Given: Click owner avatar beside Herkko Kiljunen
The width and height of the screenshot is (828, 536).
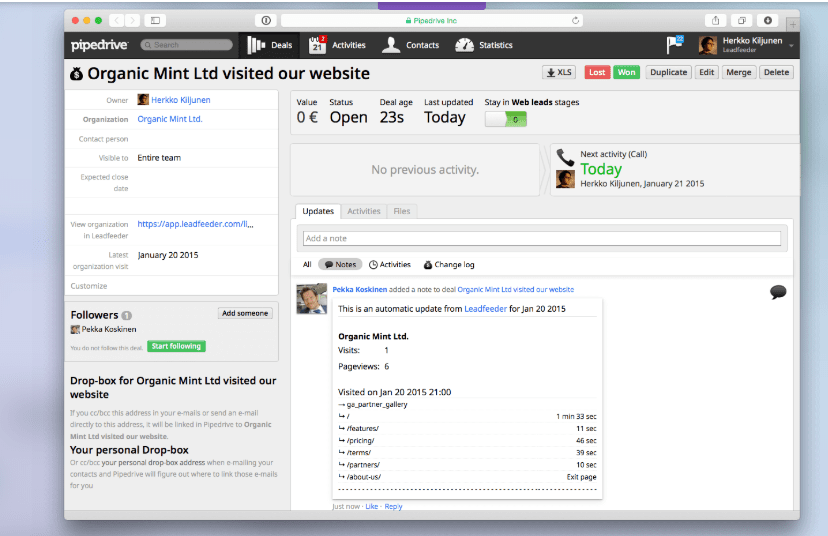Looking at the screenshot, I should [143, 99].
